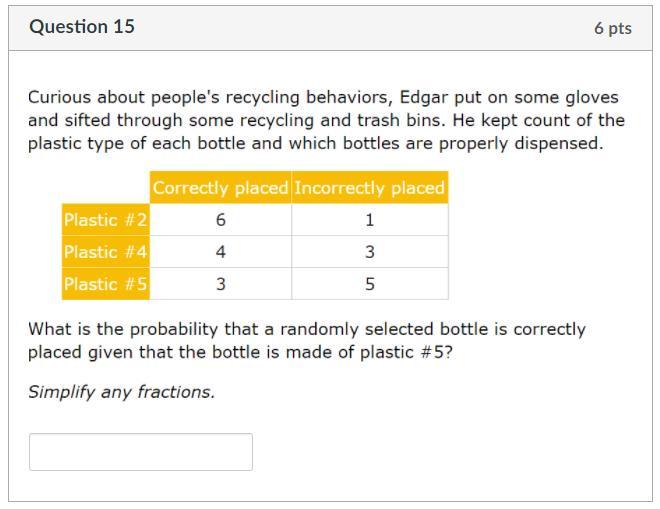Viewport: 660px width, 509px height.
Task: Click the Plastic #2 row header
Action: [x=105, y=220]
